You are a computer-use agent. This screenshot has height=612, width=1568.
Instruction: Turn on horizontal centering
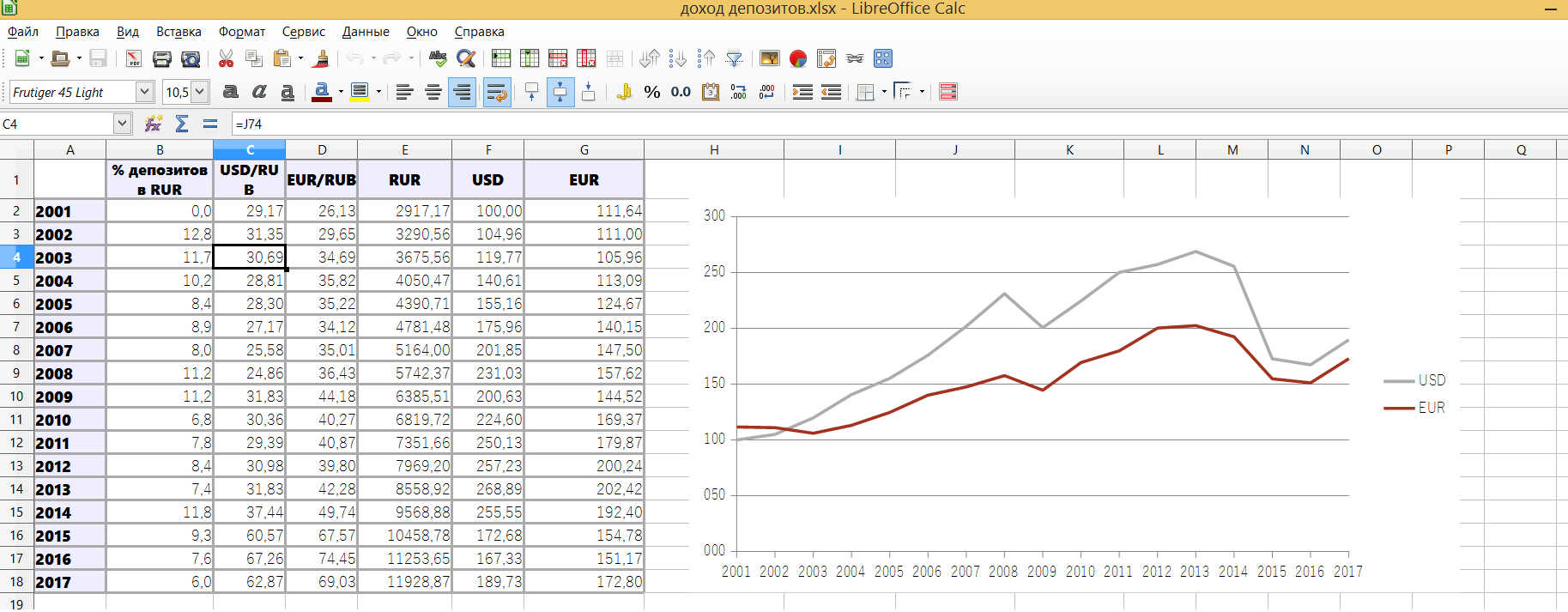433,92
